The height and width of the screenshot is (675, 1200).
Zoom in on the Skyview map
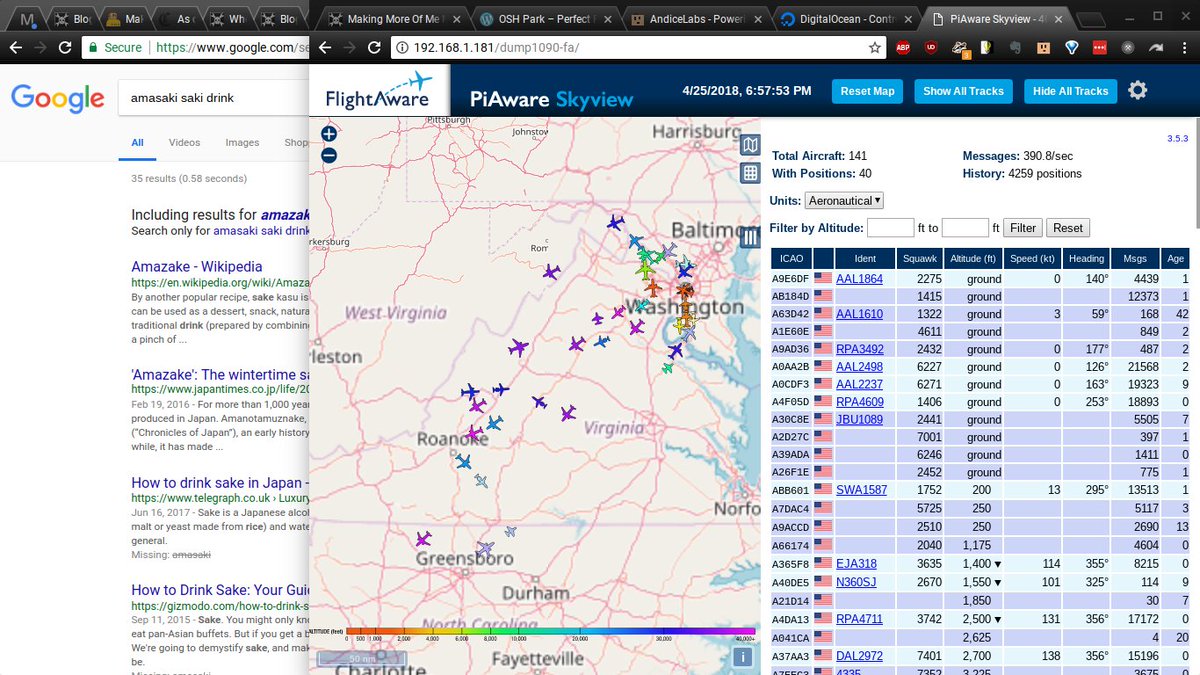coord(329,133)
